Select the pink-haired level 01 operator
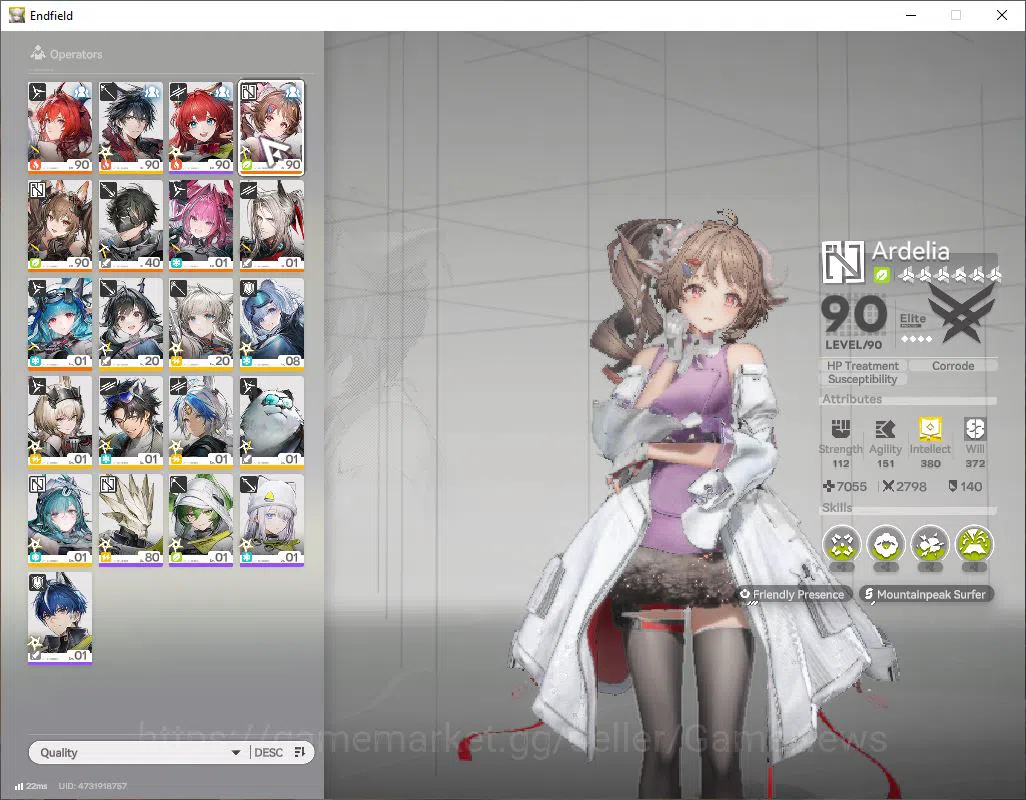The height and width of the screenshot is (800, 1026). [201, 225]
